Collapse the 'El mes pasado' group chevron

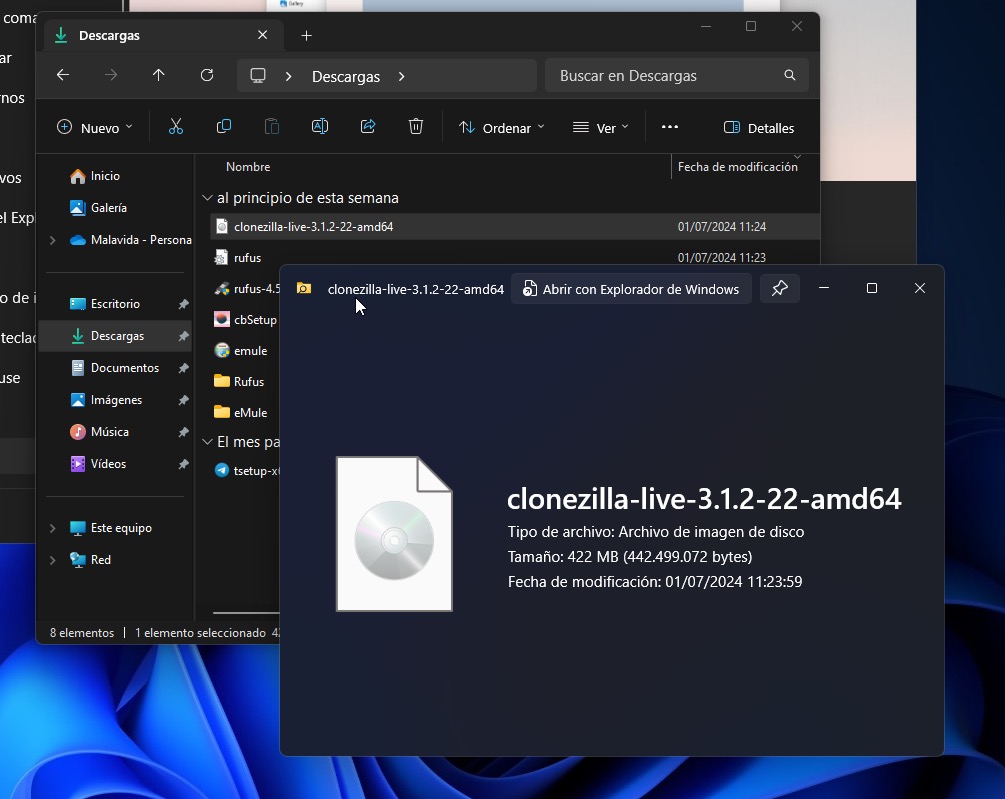(207, 441)
